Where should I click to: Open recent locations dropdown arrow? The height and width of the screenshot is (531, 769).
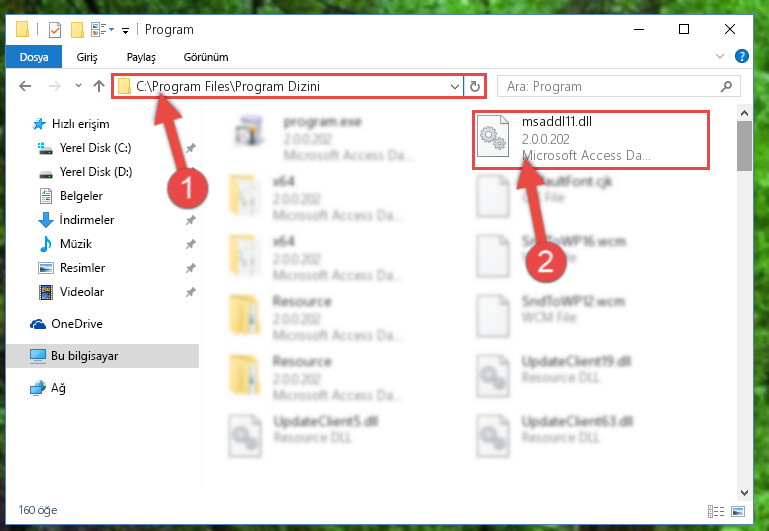[x=78, y=86]
